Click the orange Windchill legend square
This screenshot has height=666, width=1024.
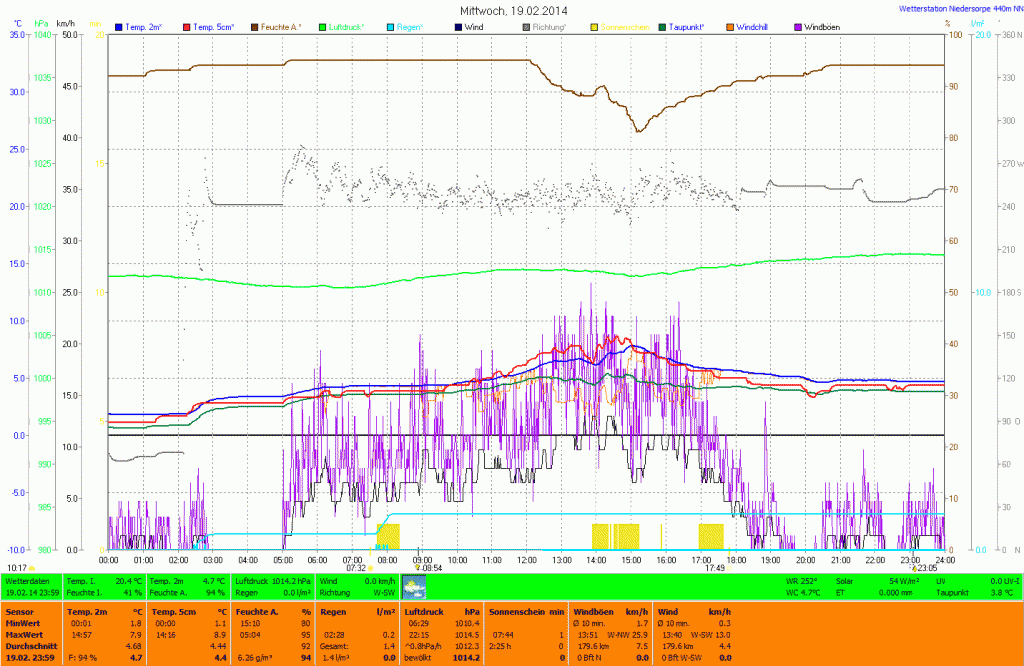731,25
